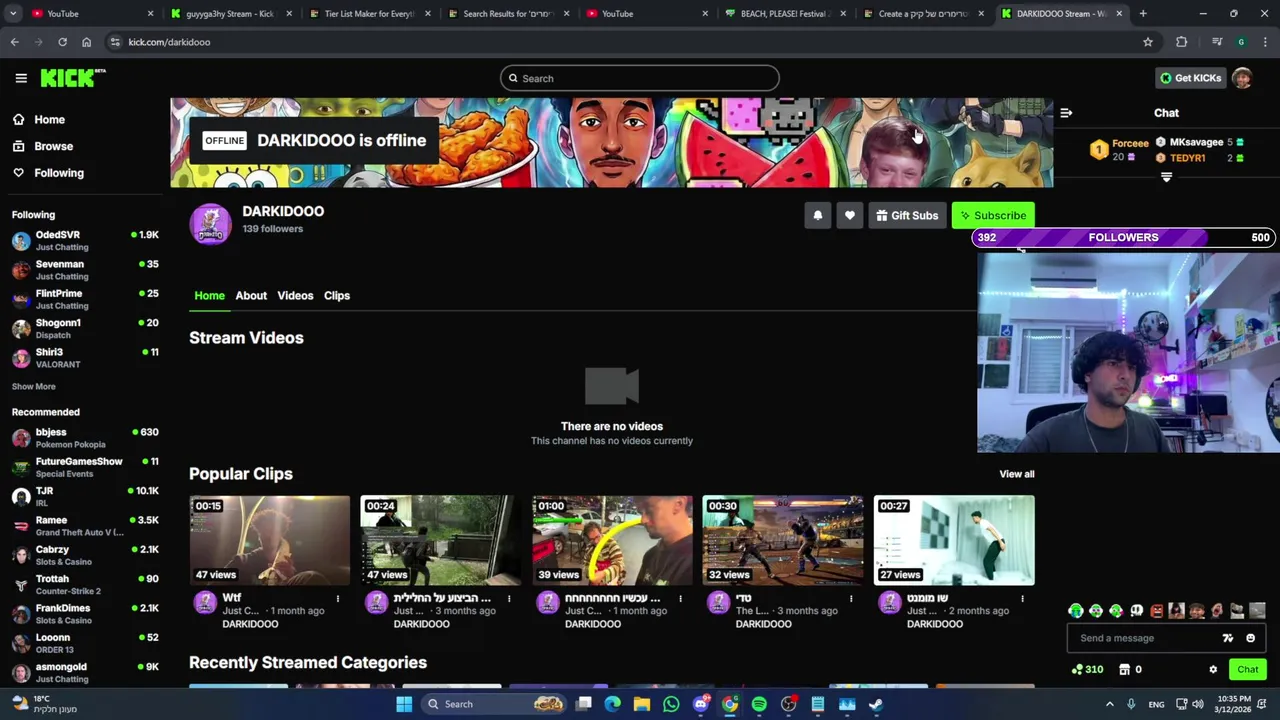Open OdedSVR followed channel
This screenshot has height=720, width=1280.
(85, 241)
